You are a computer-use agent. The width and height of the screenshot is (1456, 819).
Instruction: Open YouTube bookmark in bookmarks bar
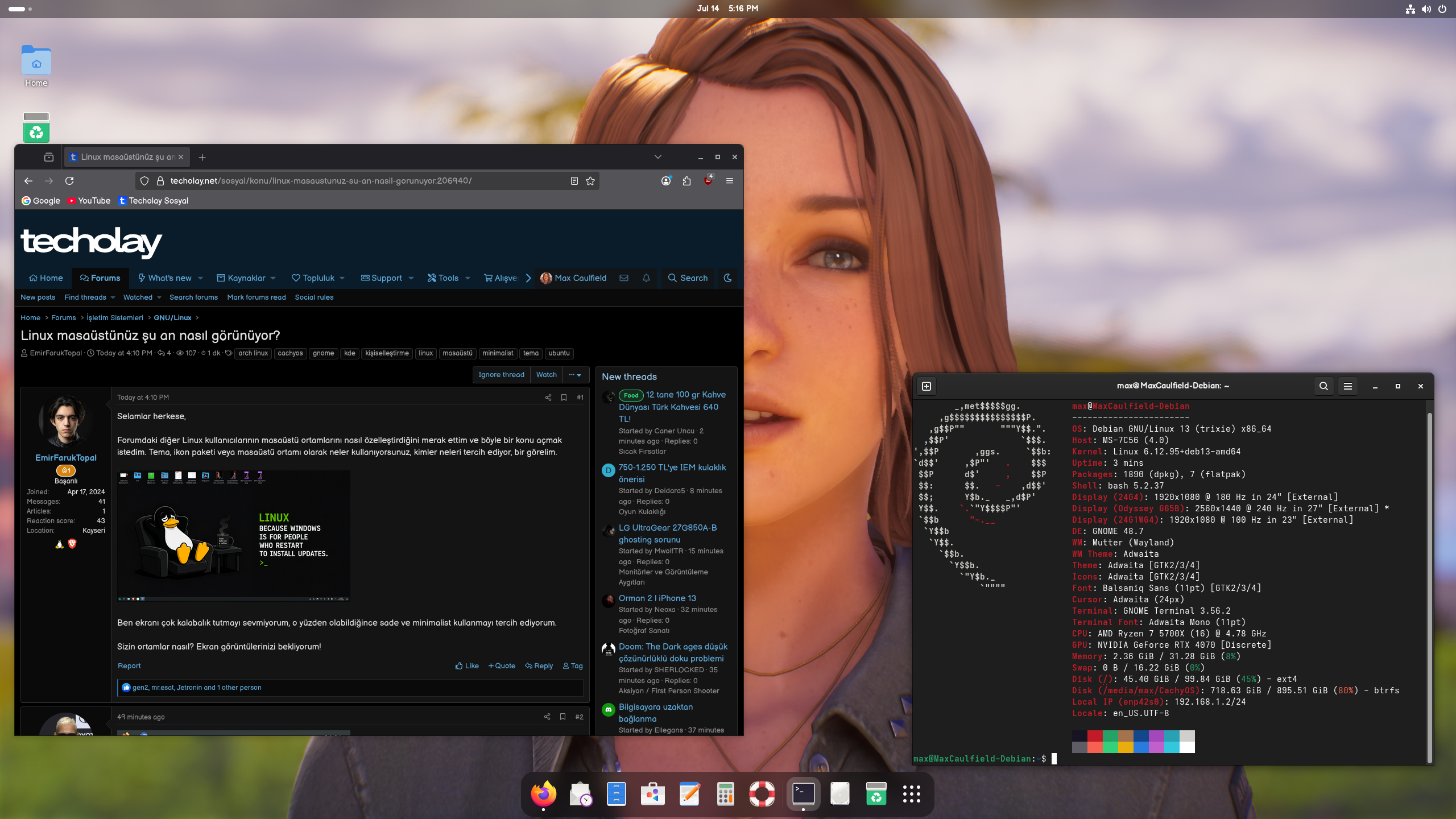pos(89,201)
